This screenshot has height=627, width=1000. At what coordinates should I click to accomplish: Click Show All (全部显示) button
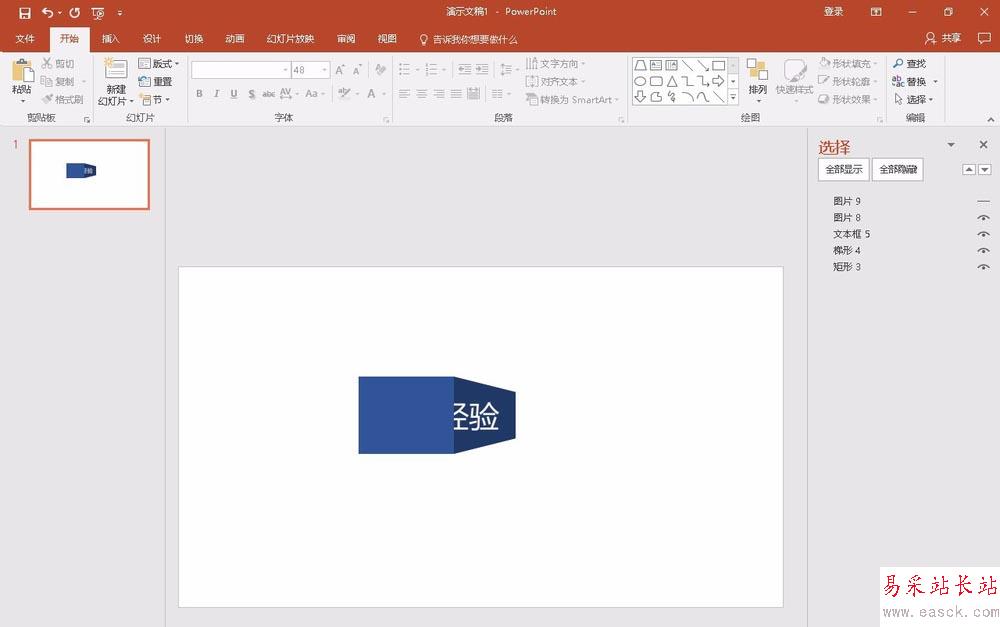tap(844, 170)
